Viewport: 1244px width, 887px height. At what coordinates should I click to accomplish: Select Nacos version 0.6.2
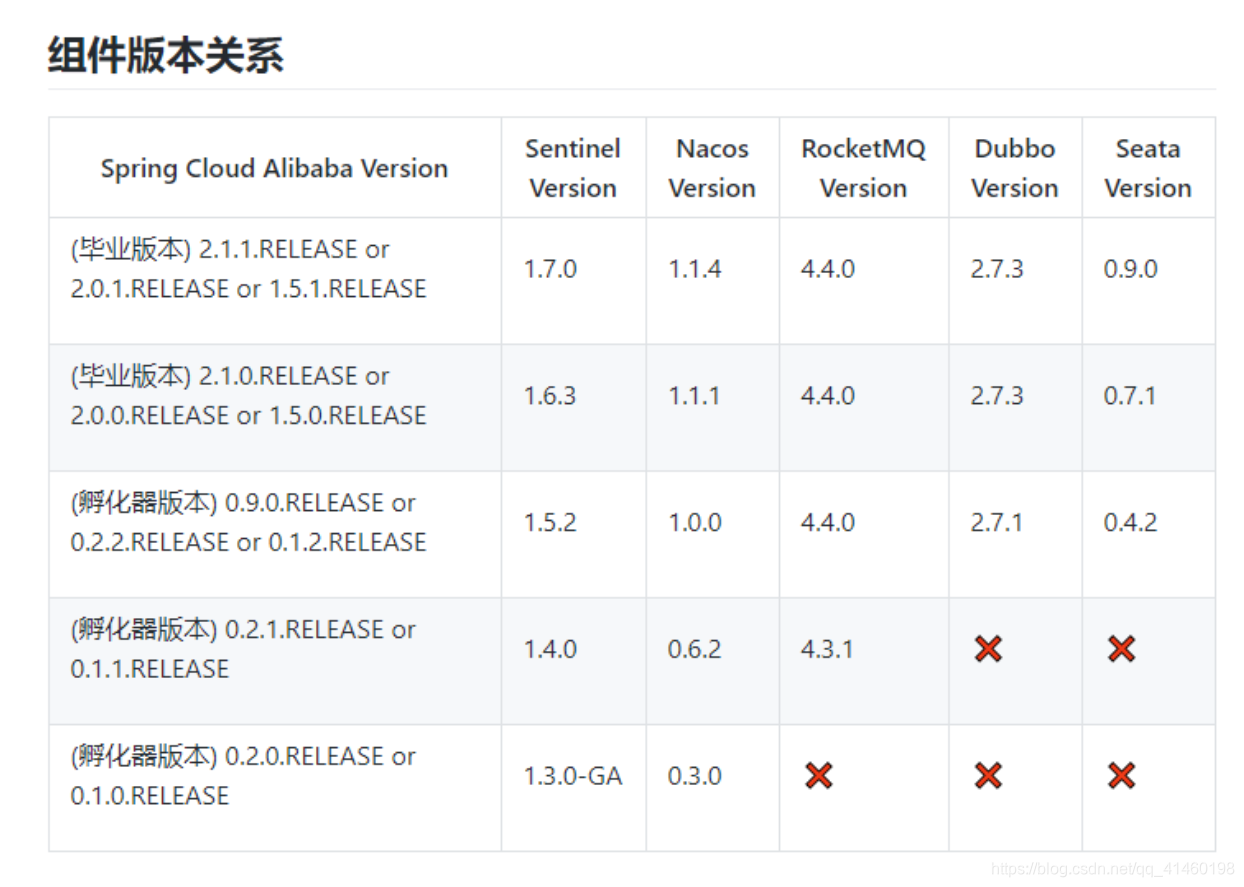[695, 649]
